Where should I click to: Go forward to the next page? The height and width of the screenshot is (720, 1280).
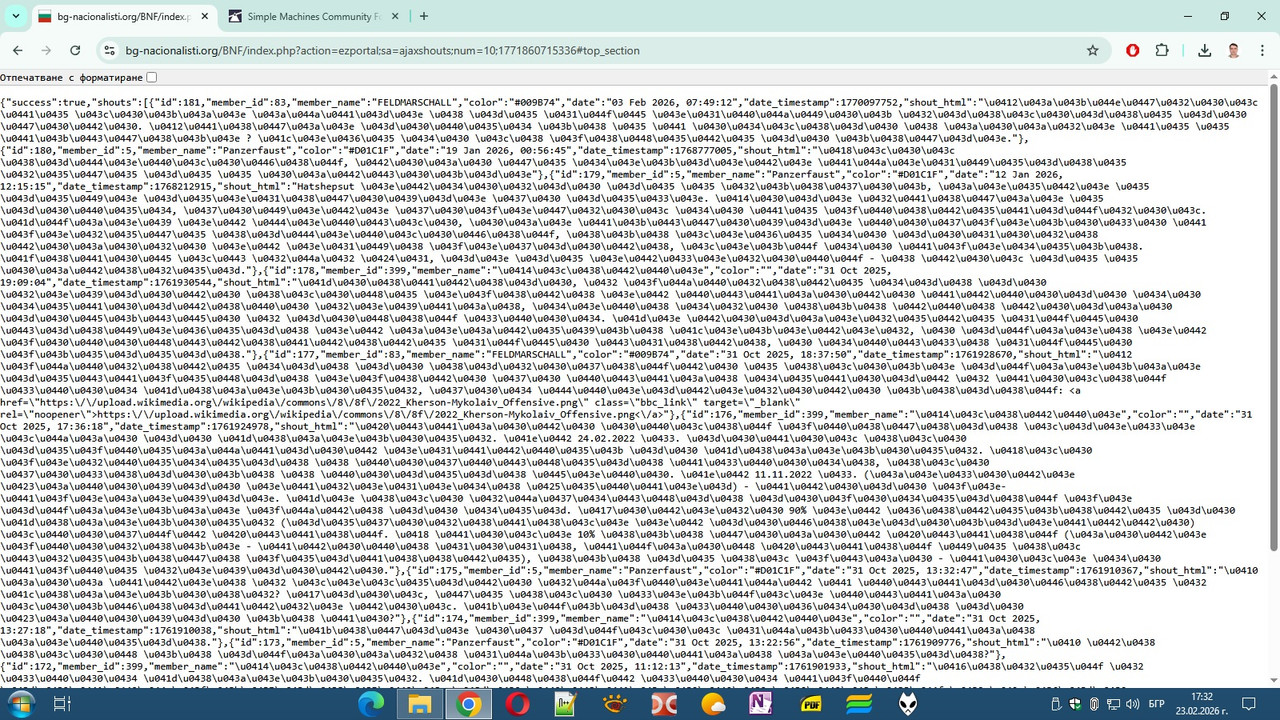coord(46,50)
